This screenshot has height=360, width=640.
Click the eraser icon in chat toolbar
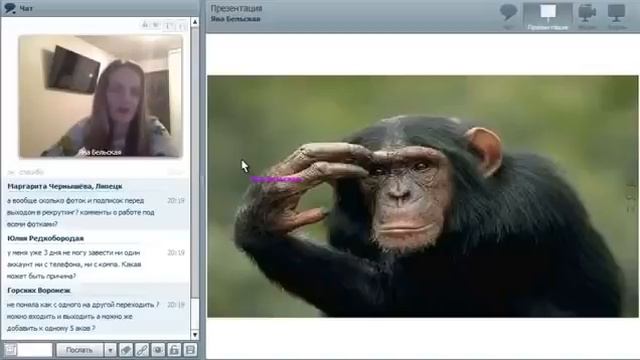[126, 350]
